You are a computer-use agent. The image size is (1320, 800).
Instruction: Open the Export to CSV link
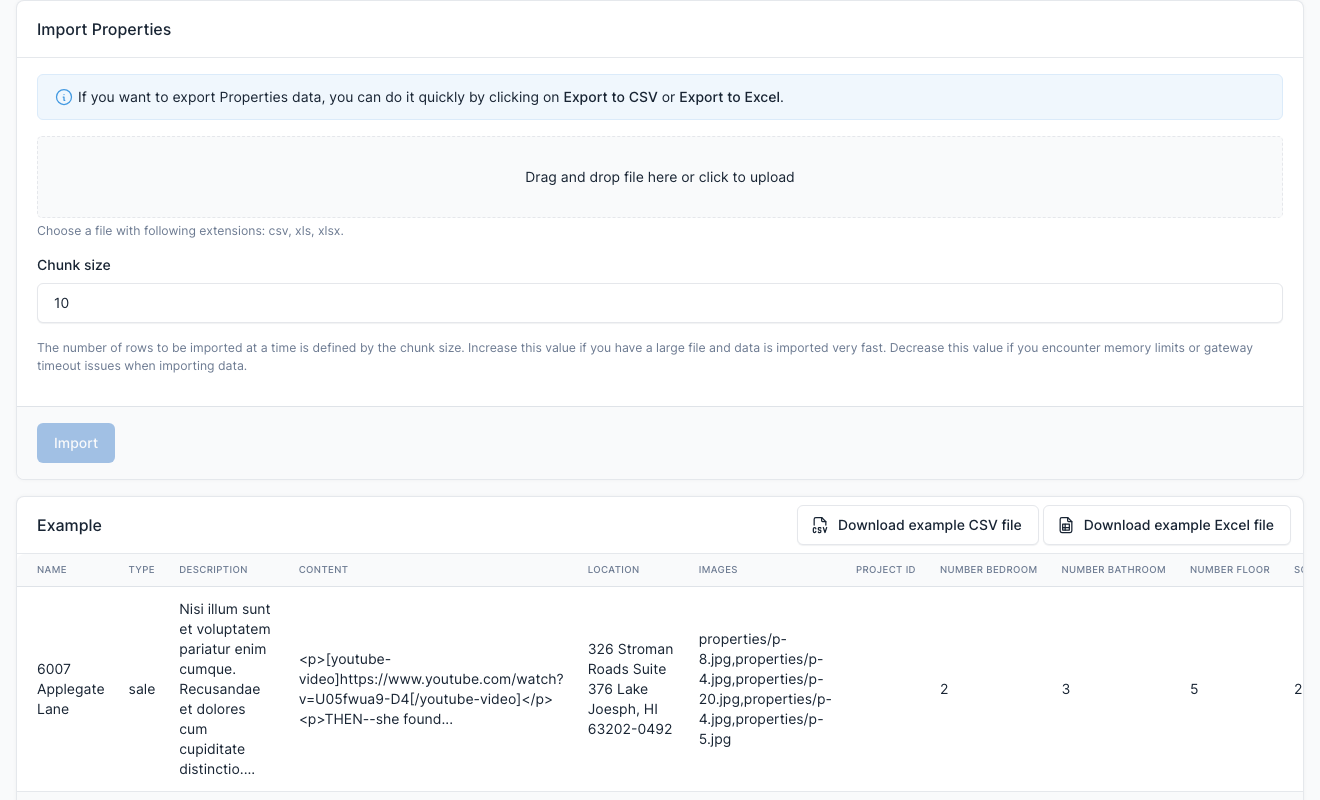610,97
